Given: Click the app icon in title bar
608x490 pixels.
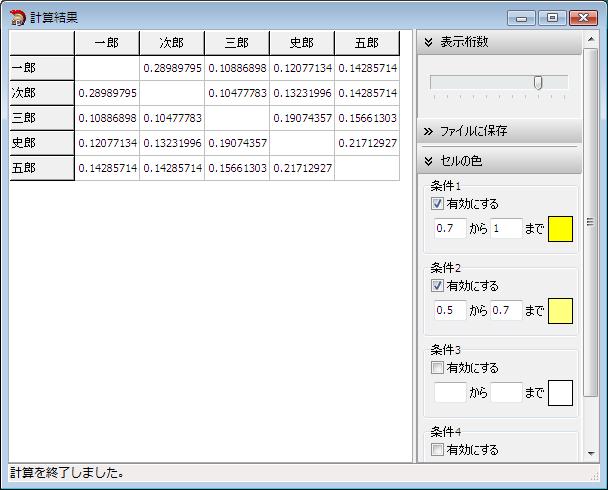Looking at the screenshot, I should (17, 17).
